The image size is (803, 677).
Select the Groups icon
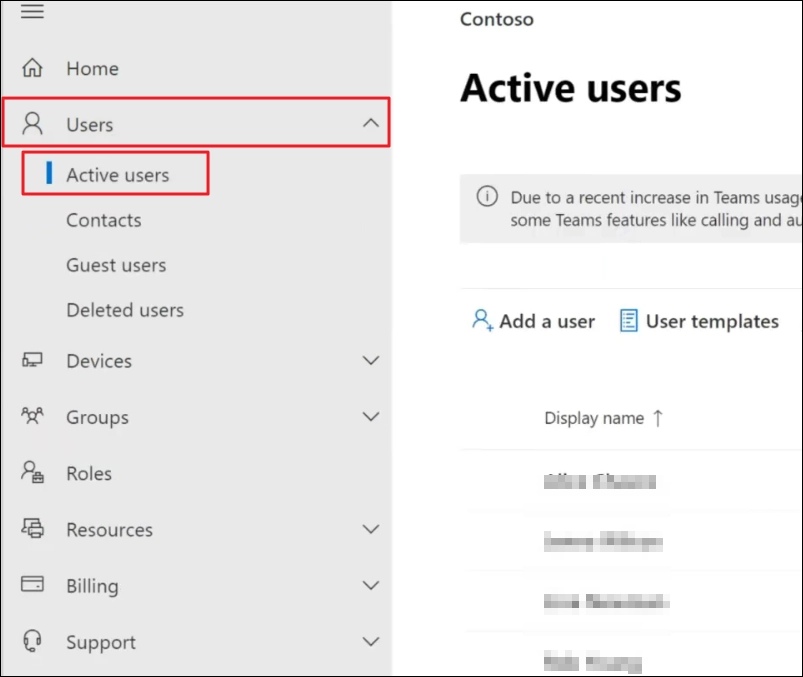pos(30,417)
